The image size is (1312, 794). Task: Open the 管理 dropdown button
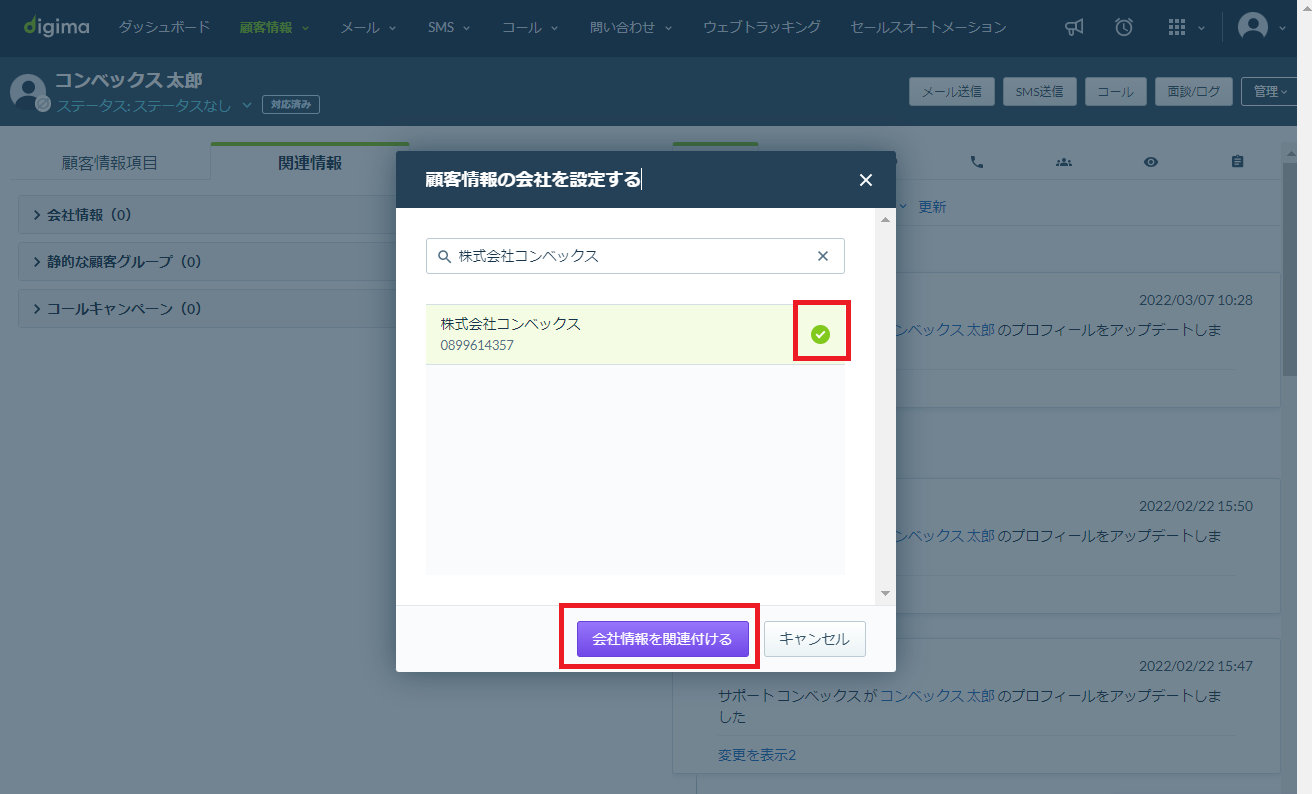coord(1270,91)
